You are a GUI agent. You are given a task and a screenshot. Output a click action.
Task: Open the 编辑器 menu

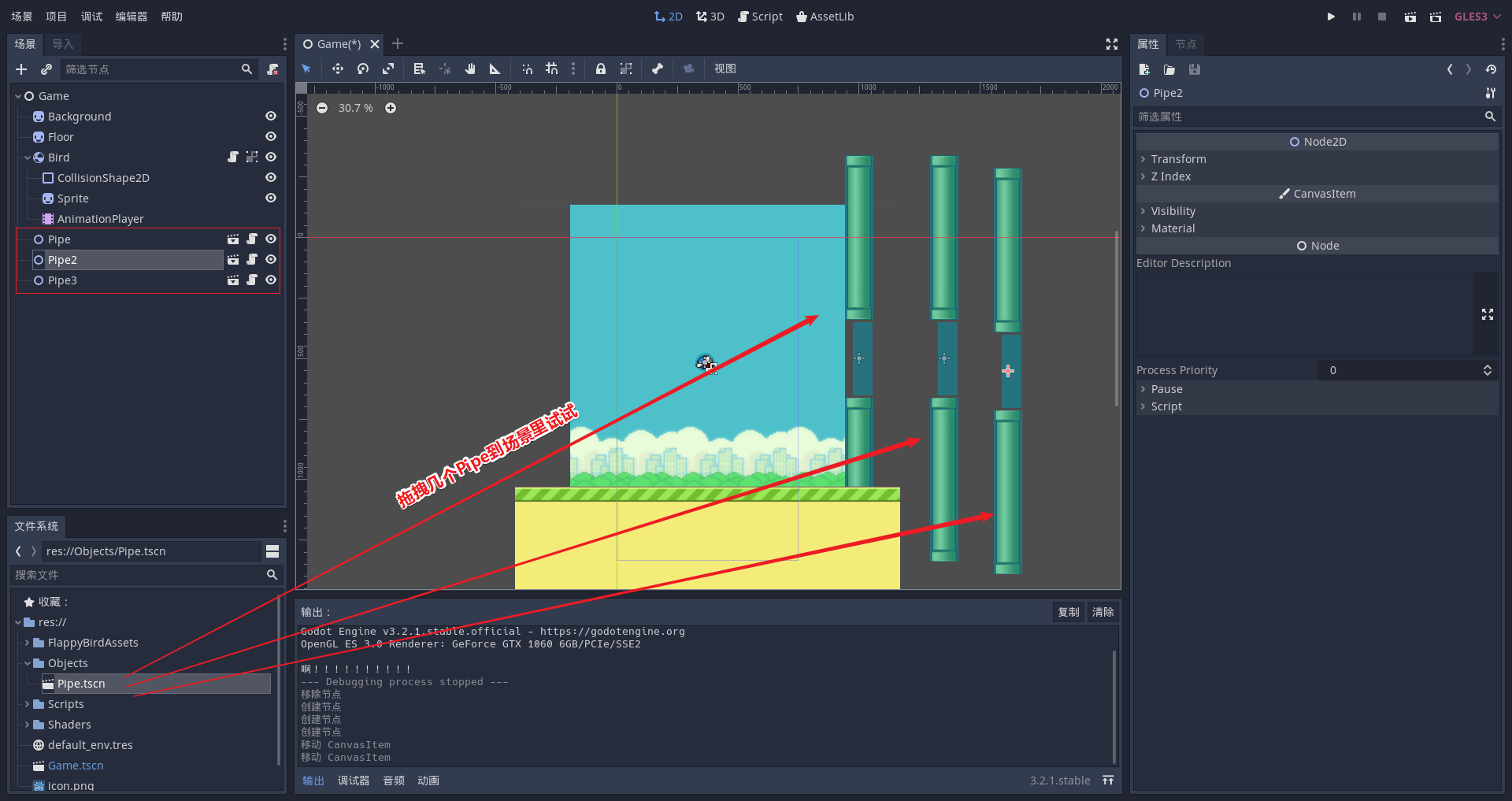click(x=132, y=17)
